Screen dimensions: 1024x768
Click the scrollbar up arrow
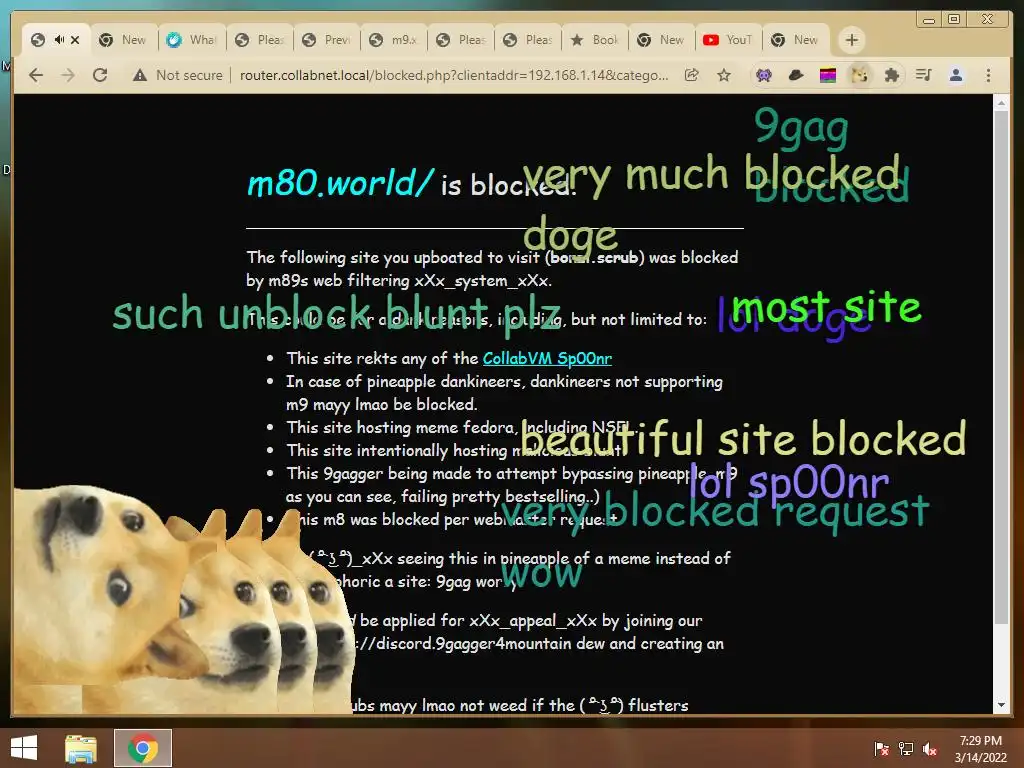point(1000,102)
